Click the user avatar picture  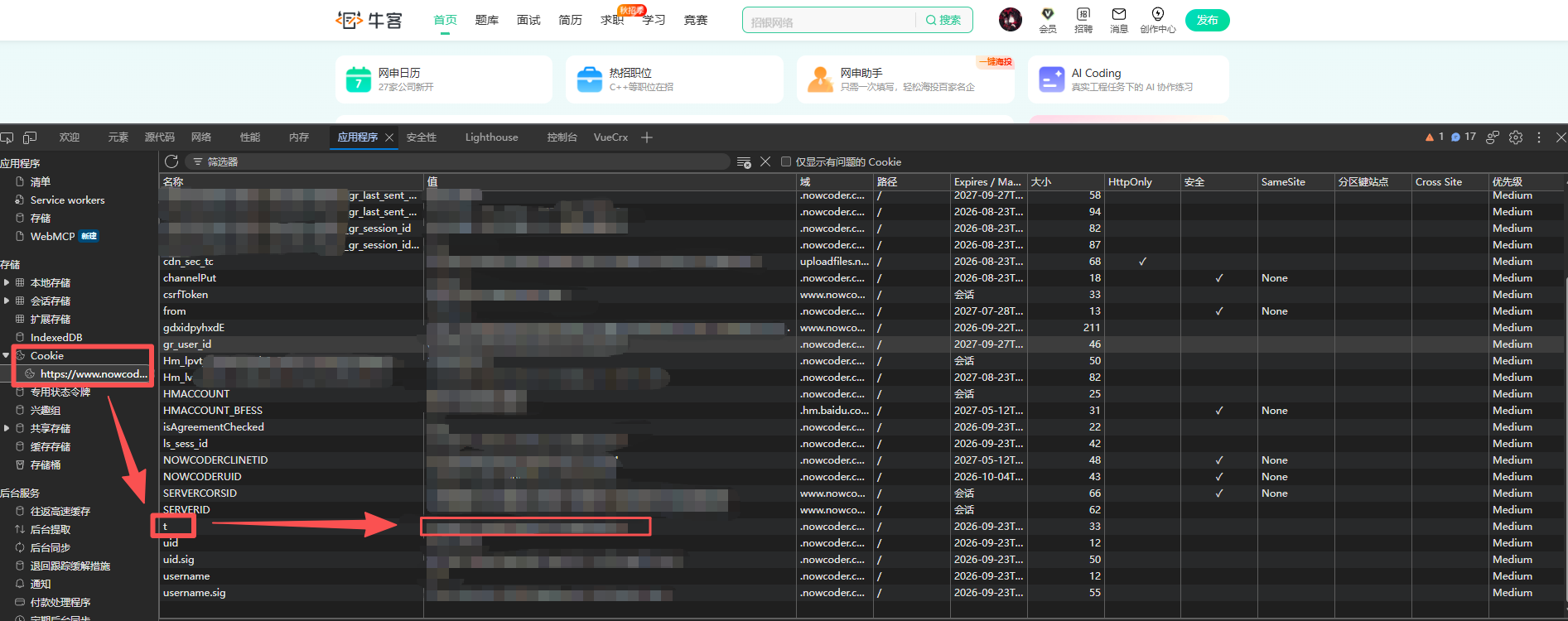tap(1011, 19)
